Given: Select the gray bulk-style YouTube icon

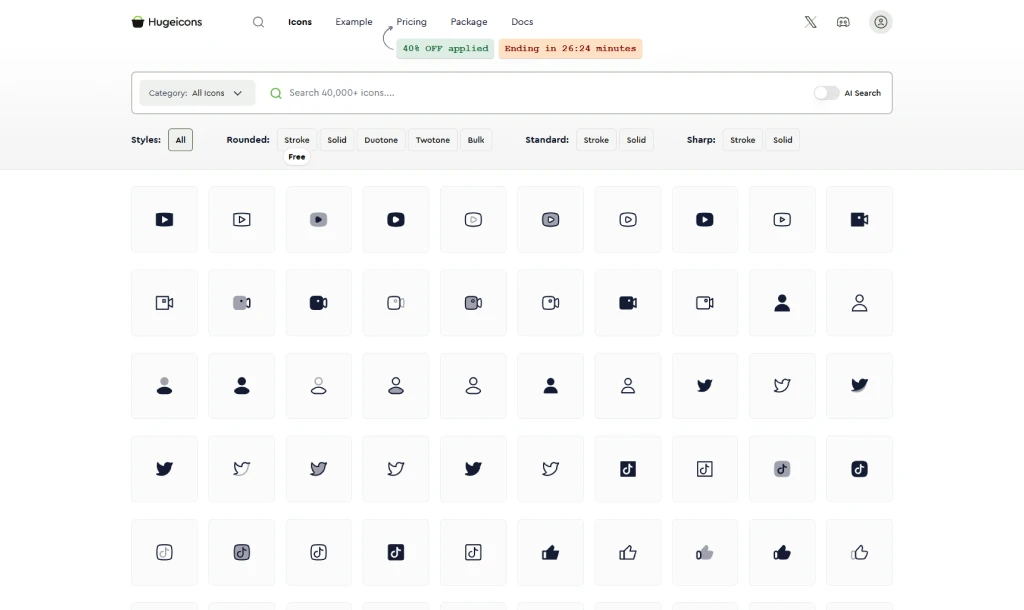Looking at the screenshot, I should [319, 219].
